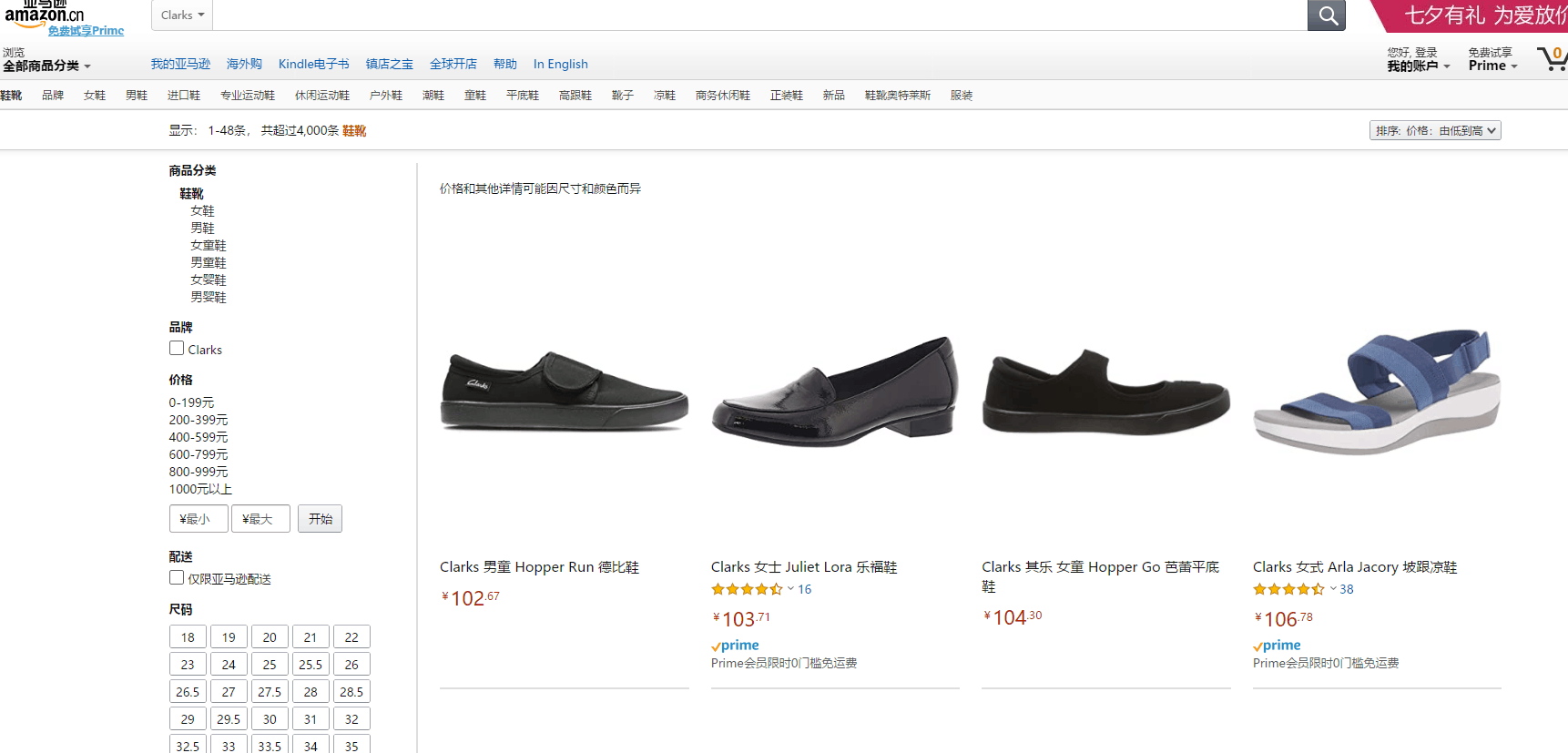This screenshot has height=753, width=1568.
Task: Open the Clarks search category dropdown
Action: coord(182,15)
